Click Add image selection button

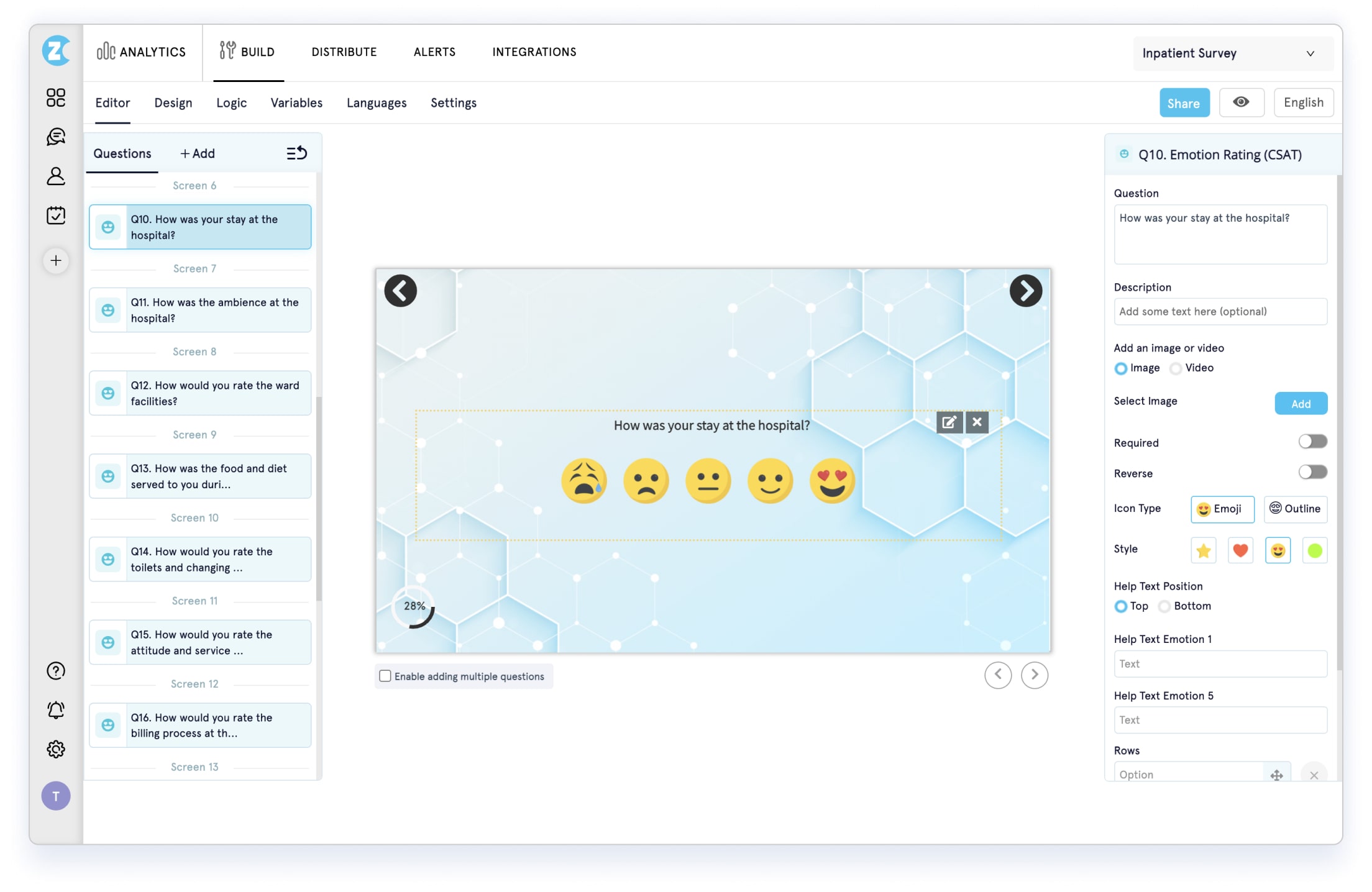click(1301, 404)
